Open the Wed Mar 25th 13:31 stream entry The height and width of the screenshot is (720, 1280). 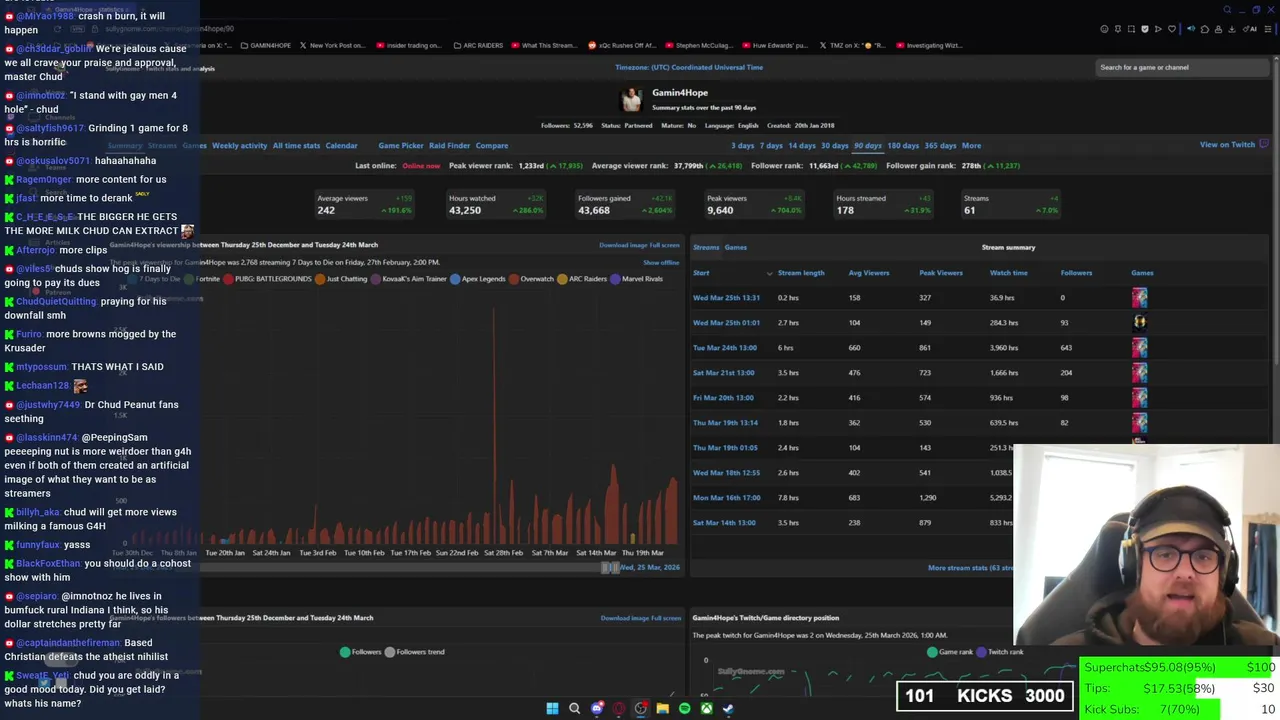click(726, 298)
